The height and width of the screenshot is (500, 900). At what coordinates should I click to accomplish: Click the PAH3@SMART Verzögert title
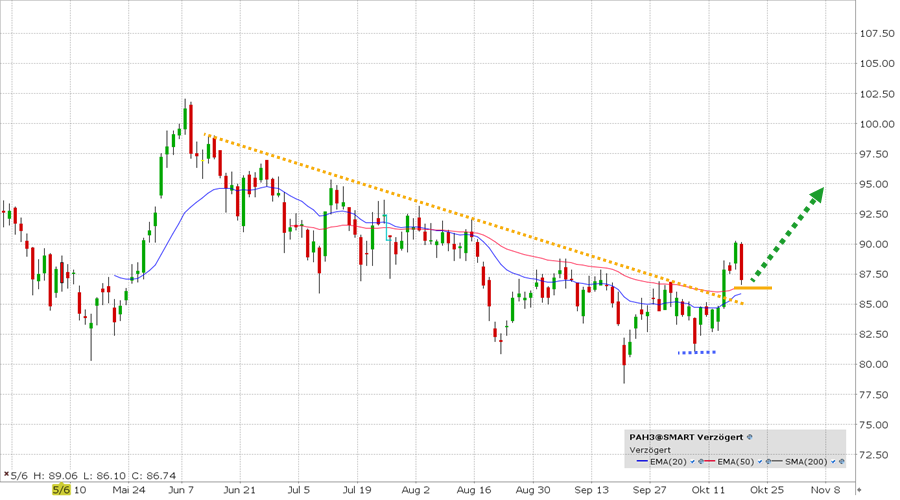point(686,437)
